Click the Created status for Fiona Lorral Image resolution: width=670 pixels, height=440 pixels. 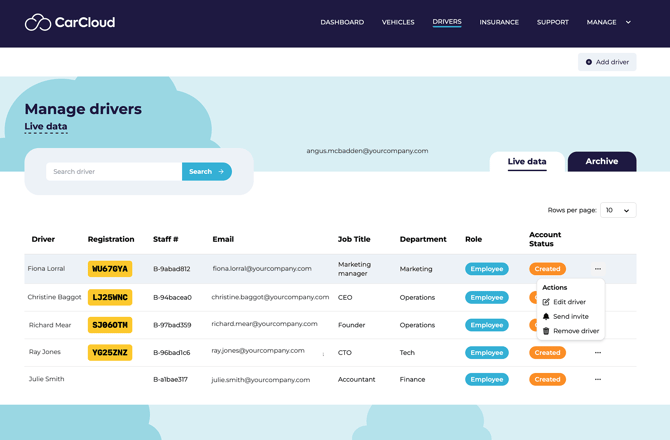coord(547,269)
